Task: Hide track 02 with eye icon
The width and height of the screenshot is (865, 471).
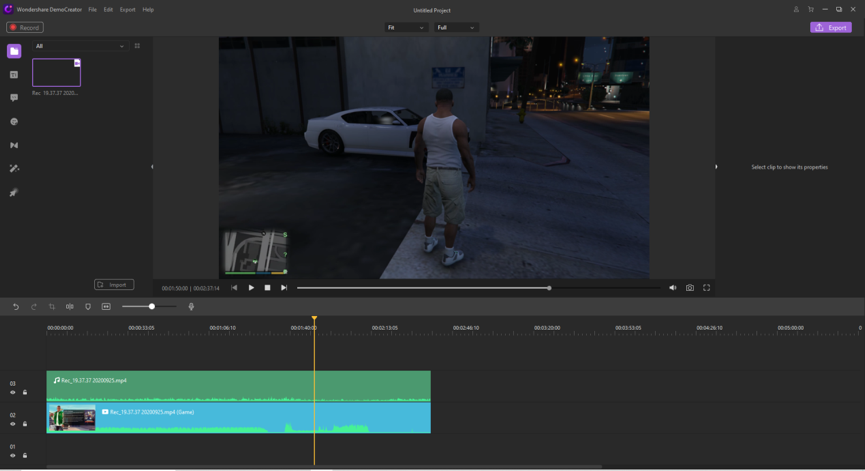Action: [x=13, y=424]
